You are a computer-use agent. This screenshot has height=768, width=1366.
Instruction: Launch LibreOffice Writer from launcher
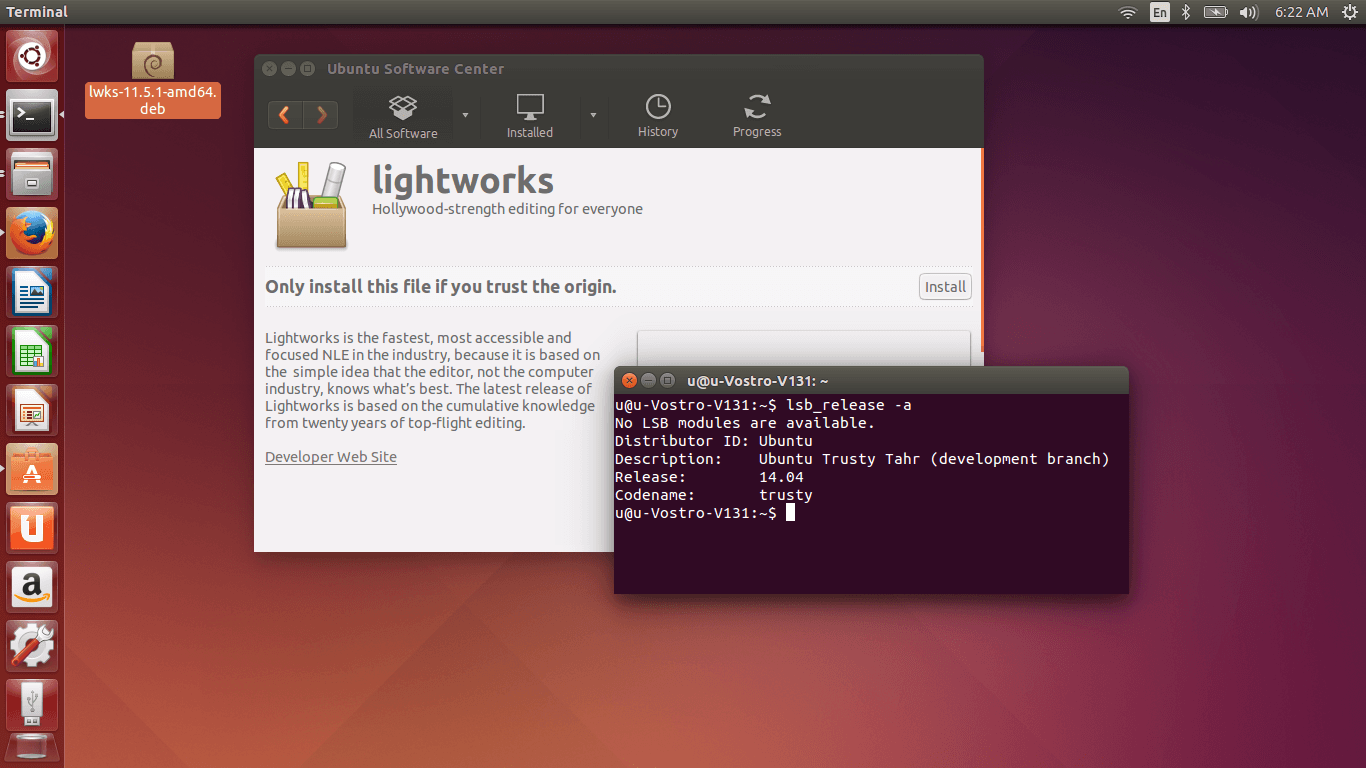click(x=32, y=292)
